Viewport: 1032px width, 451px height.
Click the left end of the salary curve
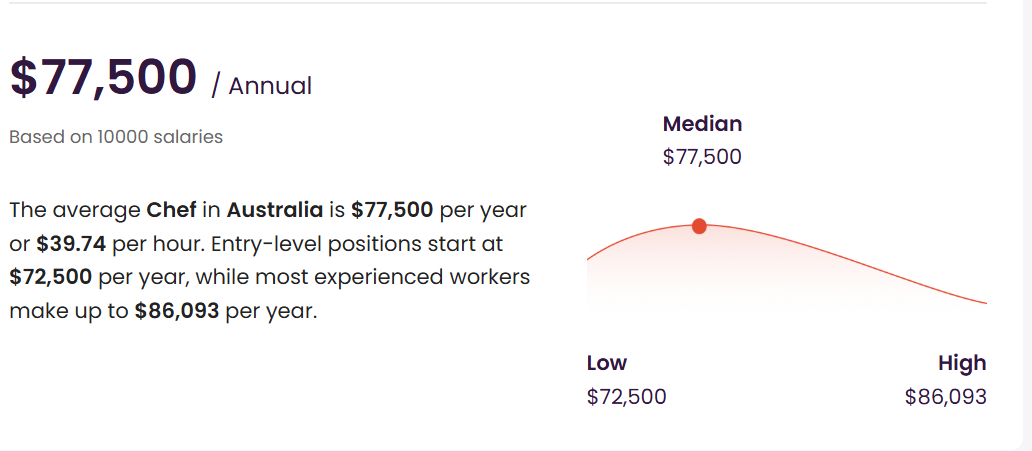(590, 259)
